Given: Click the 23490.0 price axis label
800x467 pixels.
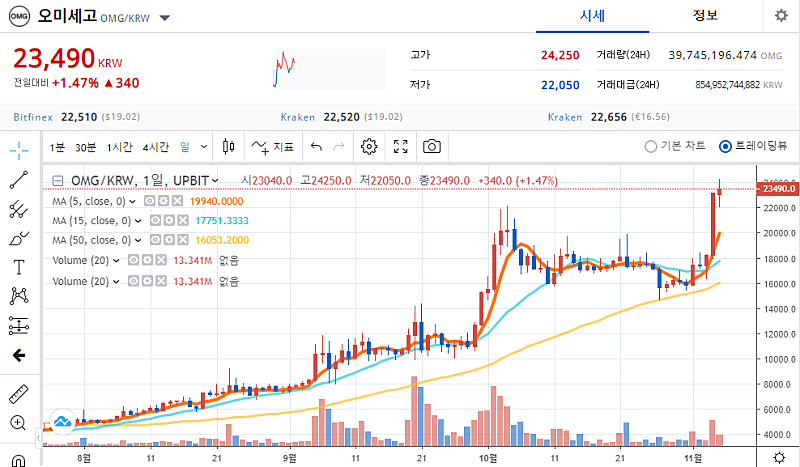Looking at the screenshot, I should coord(778,189).
